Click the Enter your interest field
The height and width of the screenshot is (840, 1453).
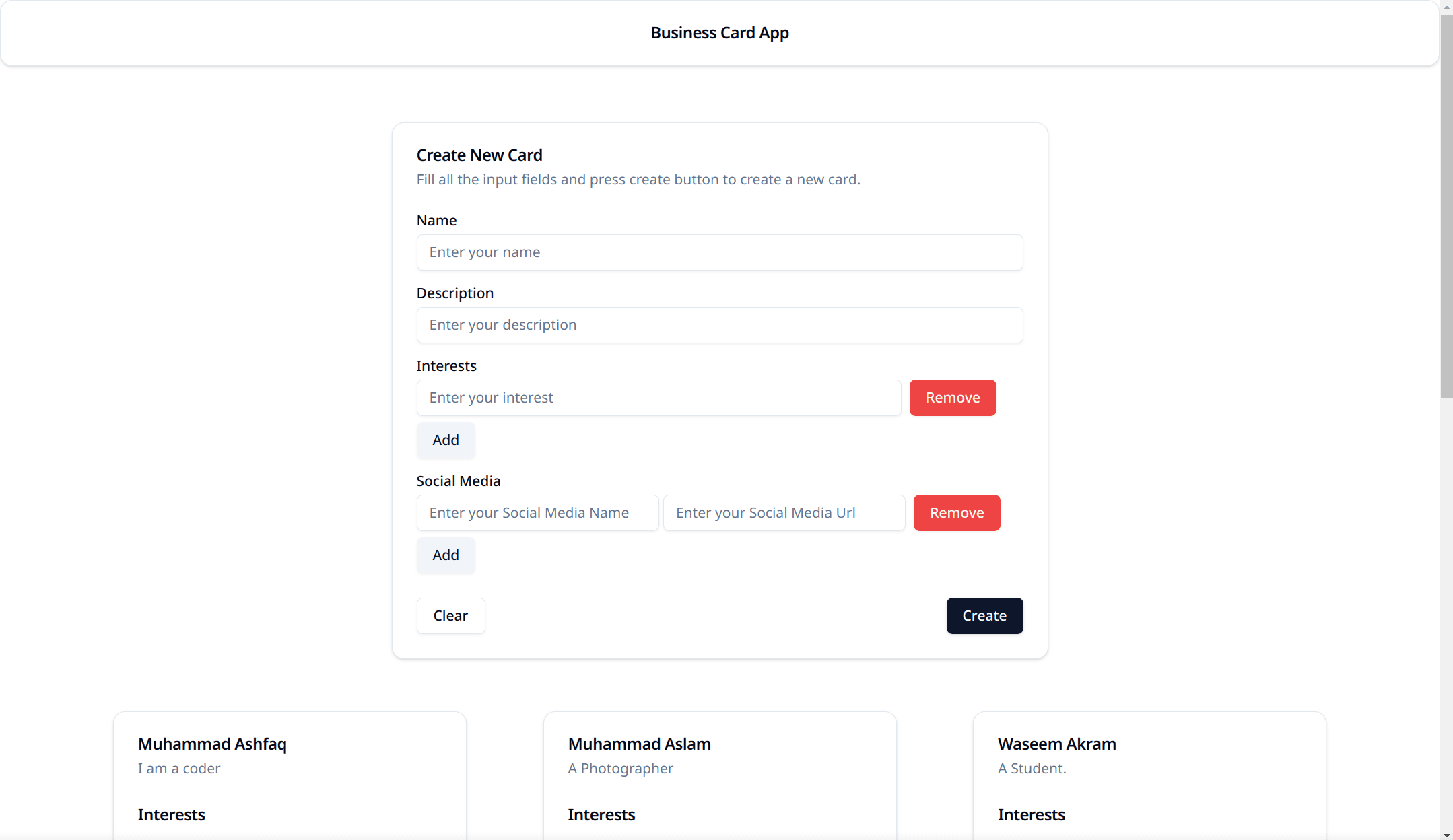point(659,397)
